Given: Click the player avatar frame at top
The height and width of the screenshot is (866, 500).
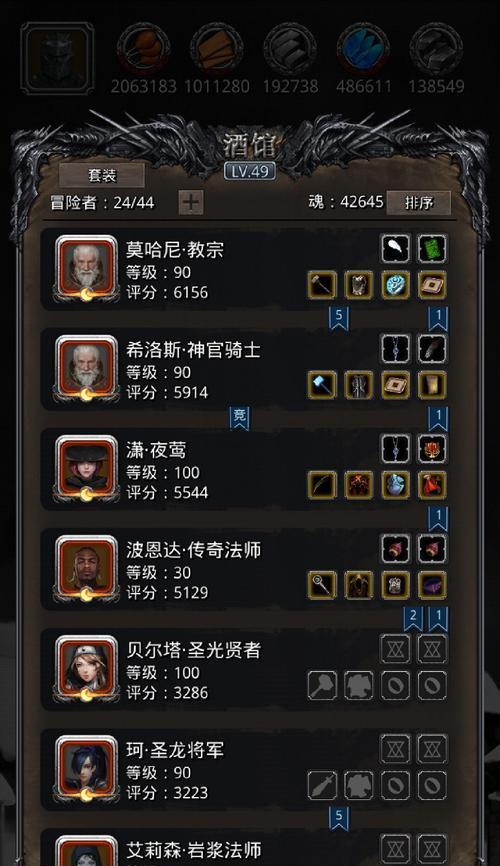Looking at the screenshot, I should [57, 59].
